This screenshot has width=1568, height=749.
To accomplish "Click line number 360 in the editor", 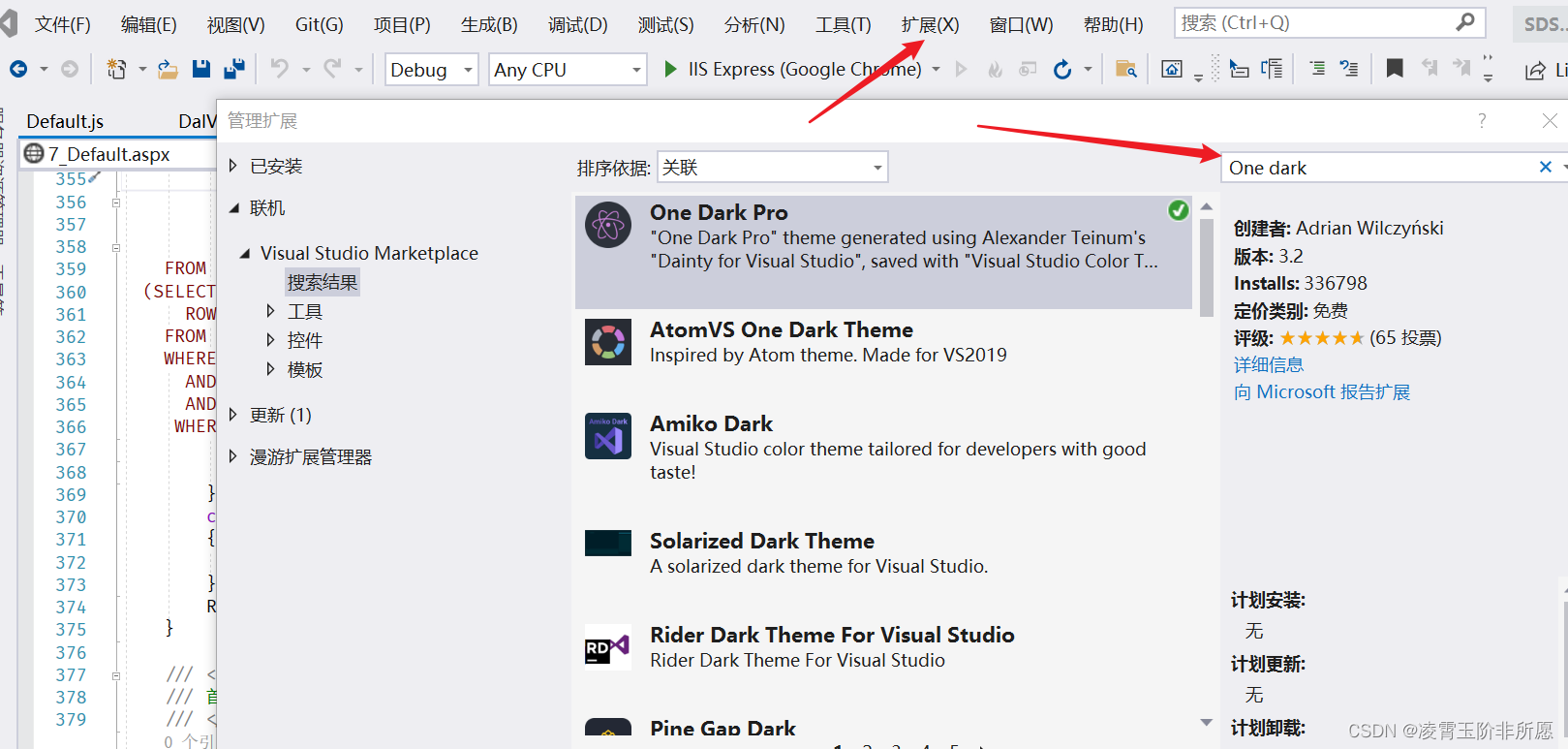I will coord(71,292).
